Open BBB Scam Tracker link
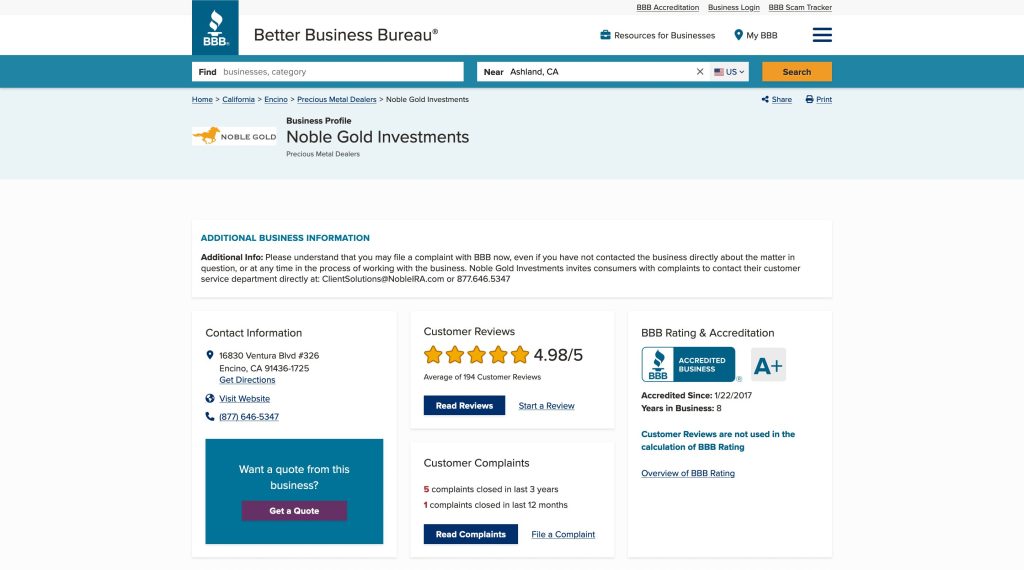The image size is (1024, 570). click(x=800, y=7)
